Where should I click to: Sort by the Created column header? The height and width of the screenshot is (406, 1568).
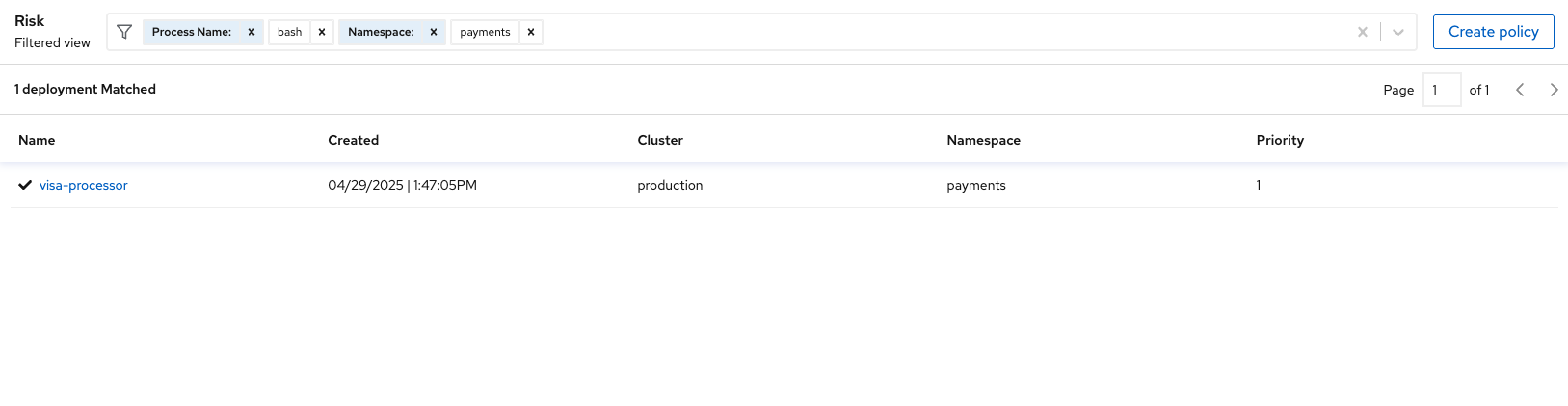354,140
